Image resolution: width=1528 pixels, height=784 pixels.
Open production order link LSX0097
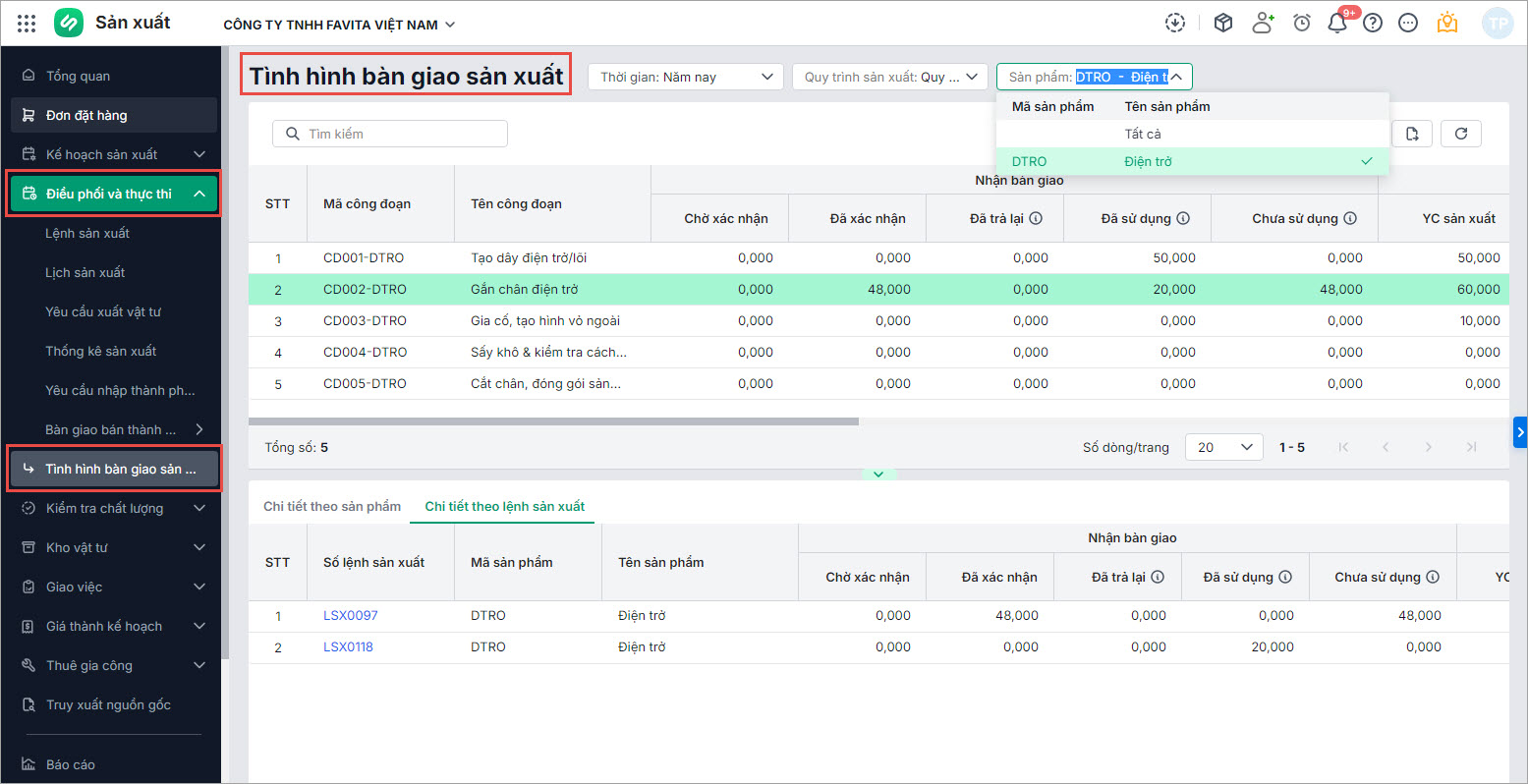[350, 615]
